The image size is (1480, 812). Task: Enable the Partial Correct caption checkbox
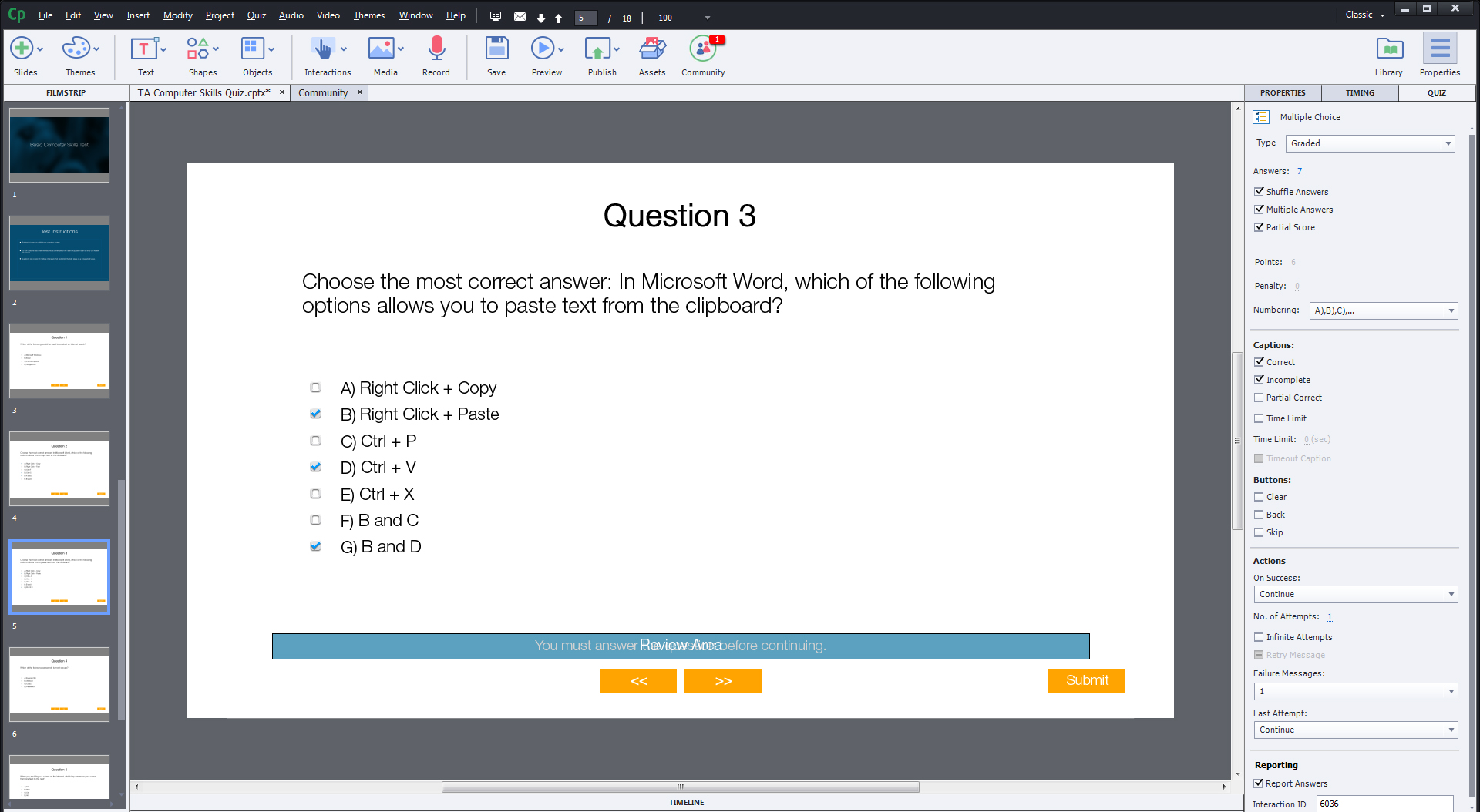point(1259,398)
